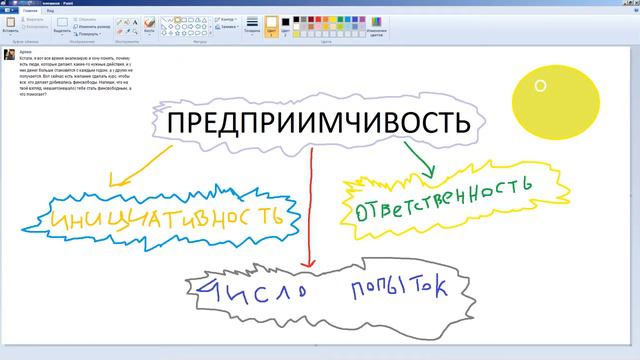Click Изменить размер (Resize) button
The image size is (640, 360).
click(x=92, y=27)
